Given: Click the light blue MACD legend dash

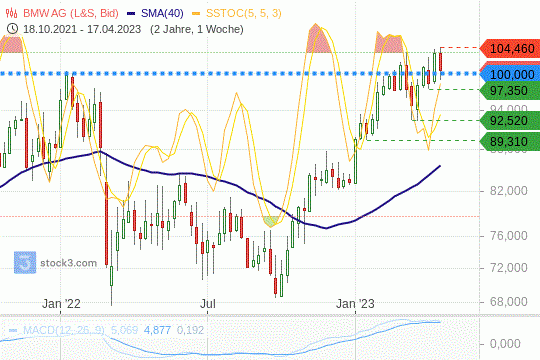Looking at the screenshot, I should pyautogui.click(x=13, y=330).
